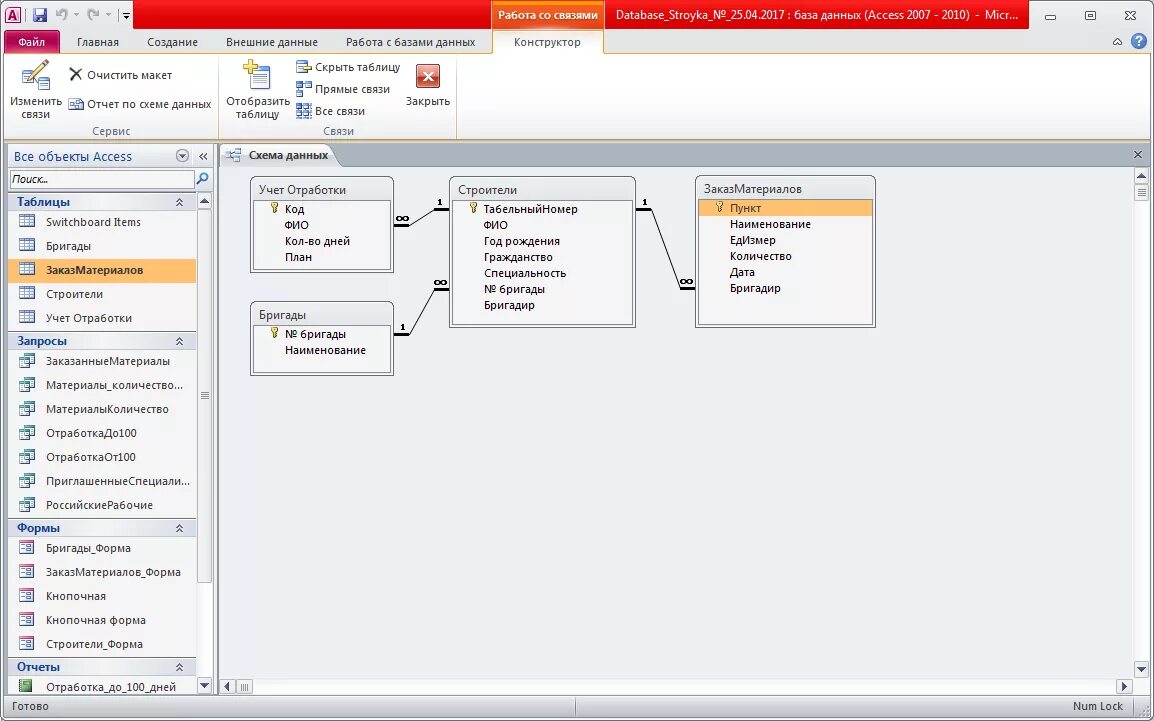Image resolution: width=1154 pixels, height=721 pixels.
Task: Click Скрыть таблицу command
Action: (x=348, y=67)
